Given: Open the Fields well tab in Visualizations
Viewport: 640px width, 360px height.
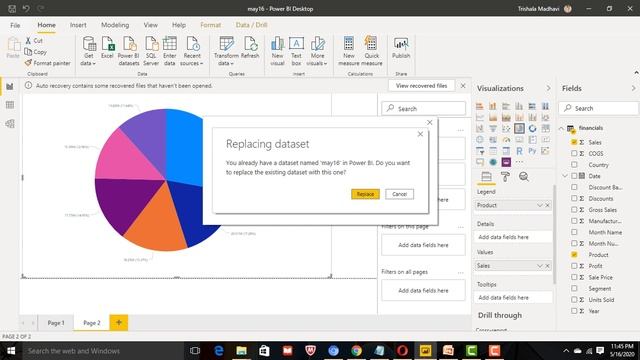Looking at the screenshot, I should pos(486,176).
